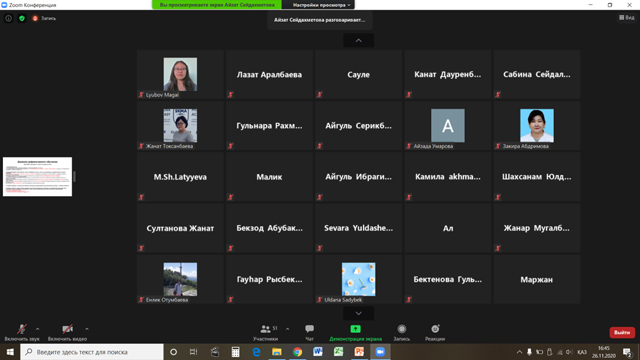Screen dimensions: 640x360
Task: Launch Google Chrome from taskbar
Action: tap(298, 352)
